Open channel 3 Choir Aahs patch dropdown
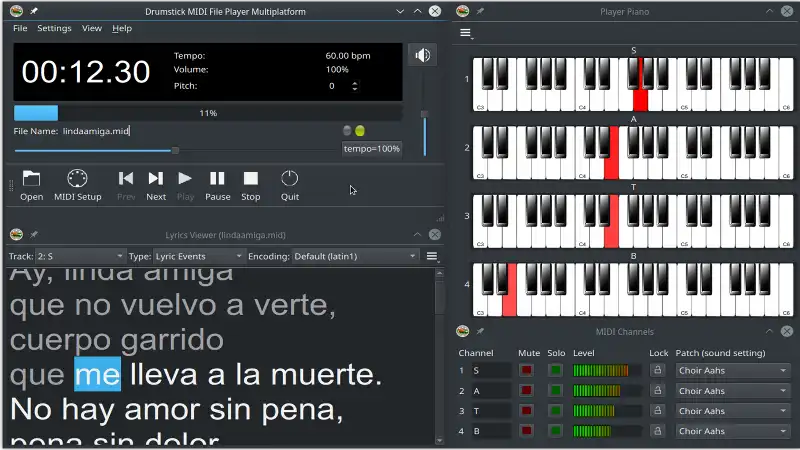Viewport: 800px width, 450px height. [733, 411]
